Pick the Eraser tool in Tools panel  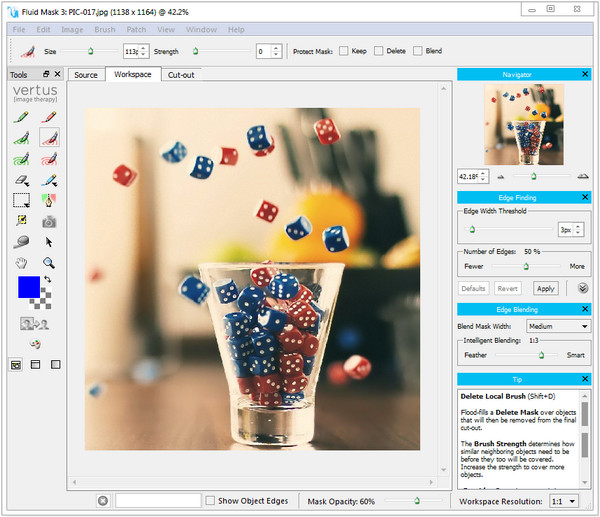[20, 179]
